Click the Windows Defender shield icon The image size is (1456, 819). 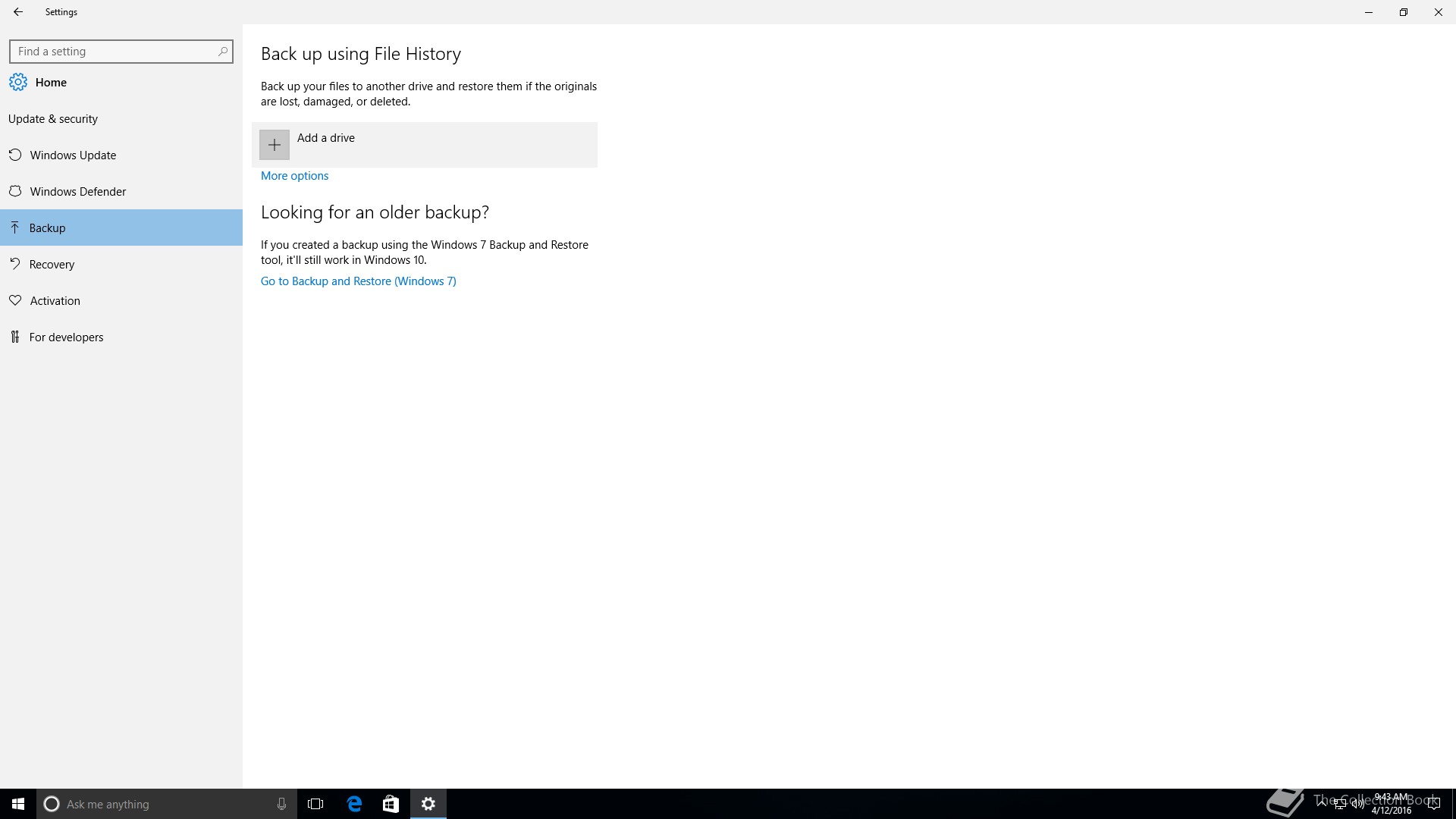click(x=15, y=191)
